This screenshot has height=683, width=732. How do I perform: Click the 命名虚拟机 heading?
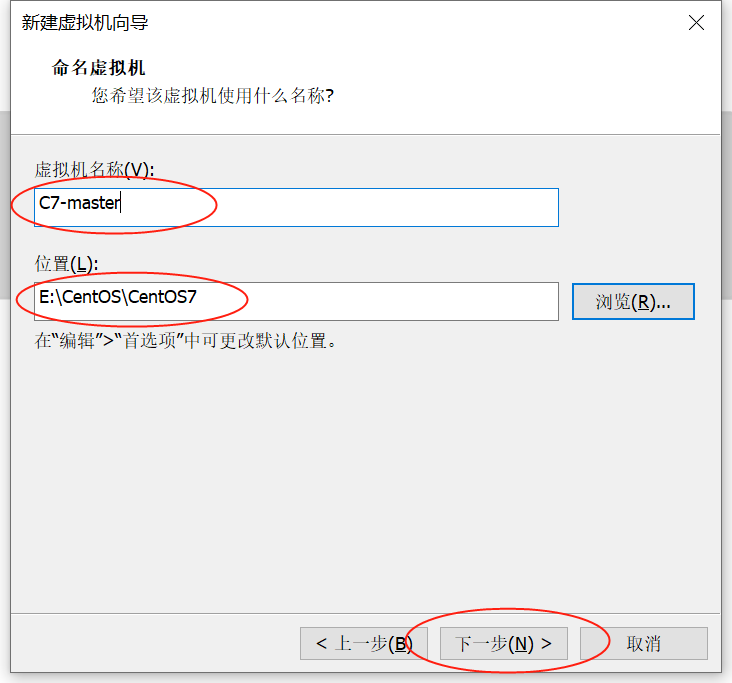click(x=99, y=68)
